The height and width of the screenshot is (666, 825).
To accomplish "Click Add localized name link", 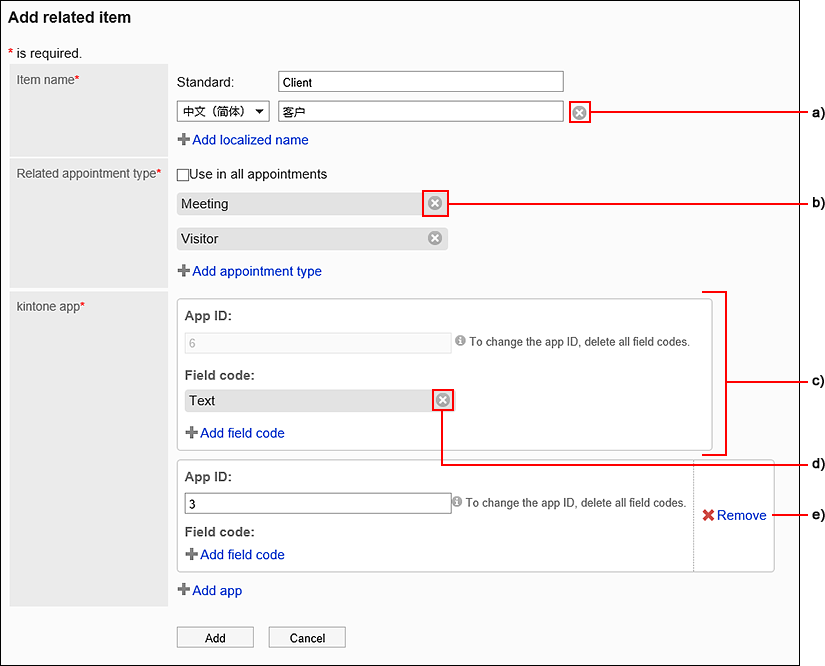I will tap(250, 140).
